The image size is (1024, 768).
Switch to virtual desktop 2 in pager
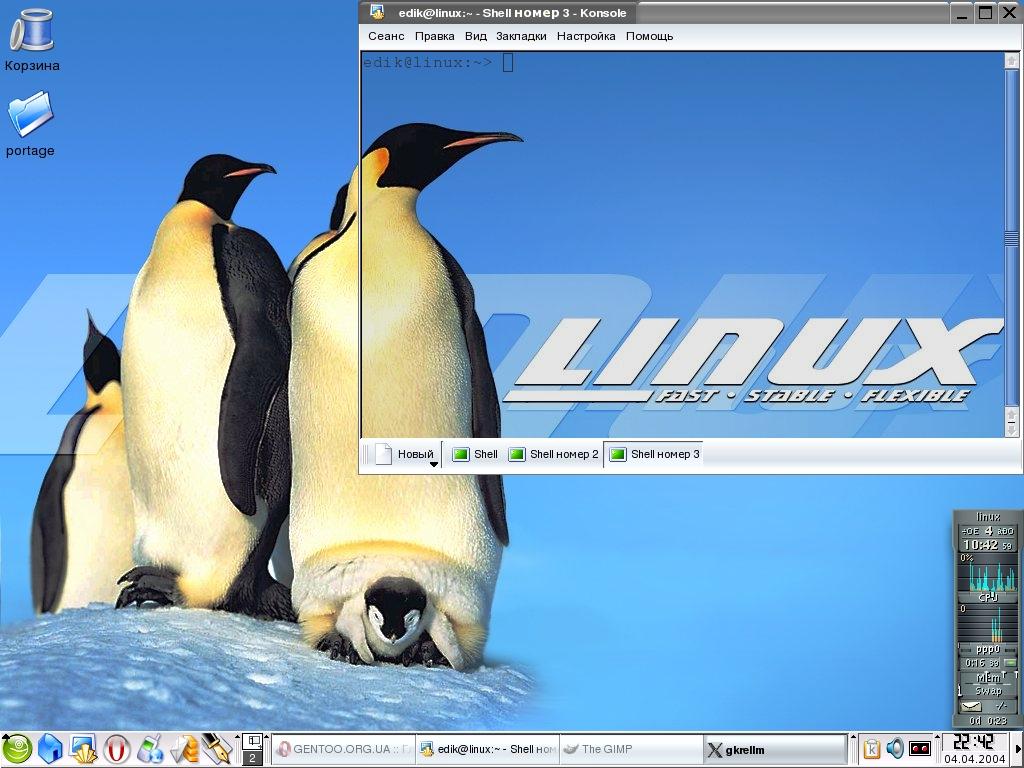[x=252, y=758]
